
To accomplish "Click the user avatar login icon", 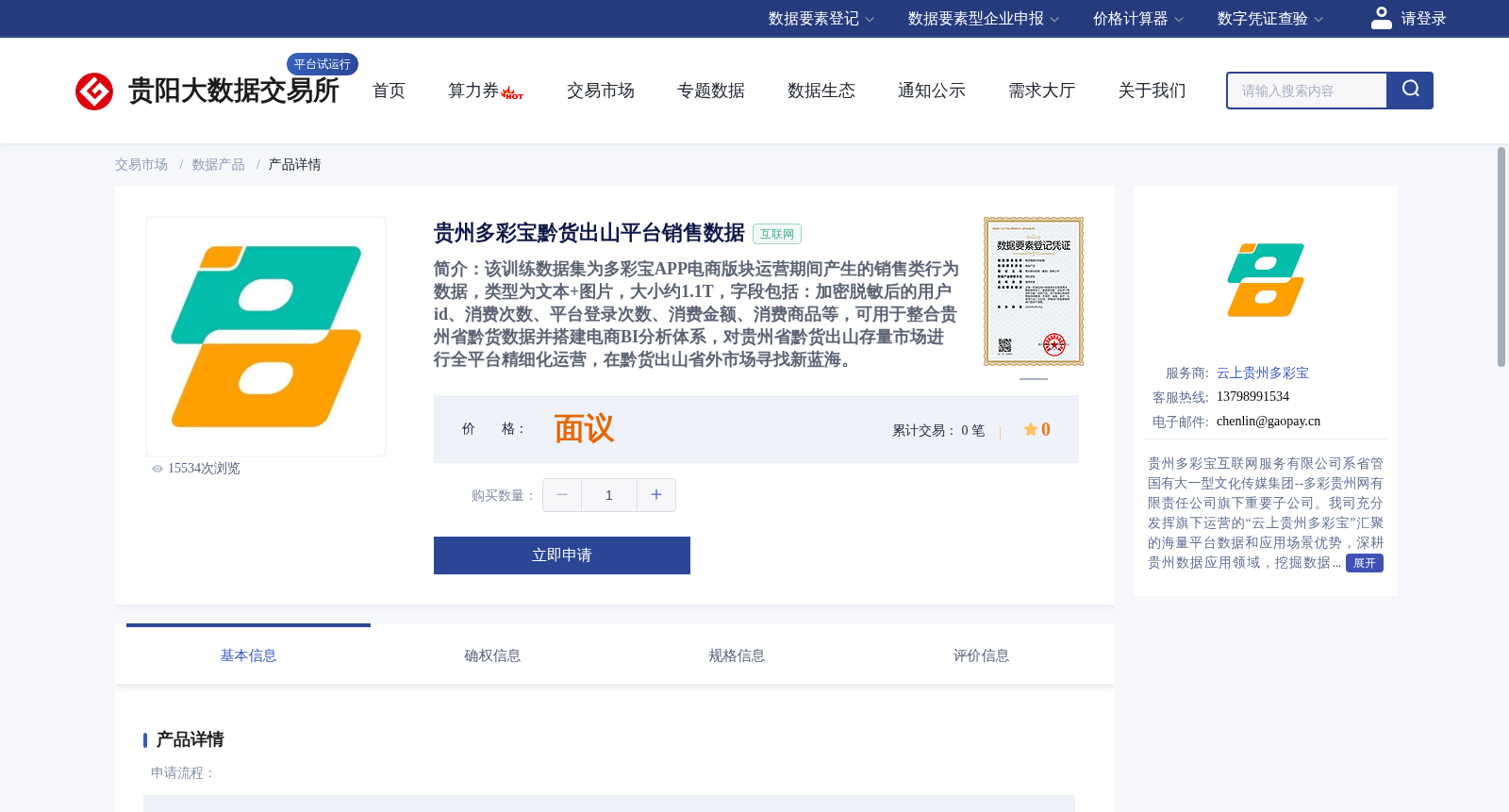I will [1381, 18].
